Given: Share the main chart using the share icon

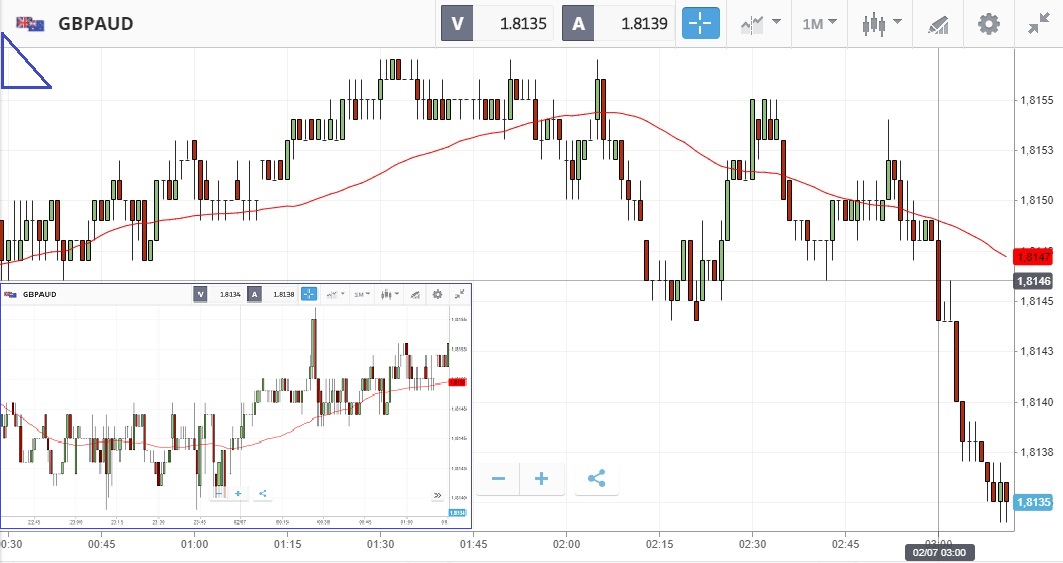Looking at the screenshot, I should [x=597, y=479].
